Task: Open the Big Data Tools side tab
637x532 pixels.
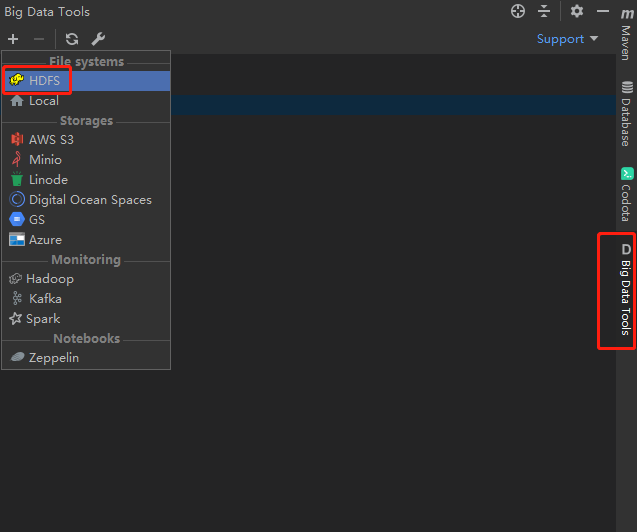Action: [x=626, y=290]
